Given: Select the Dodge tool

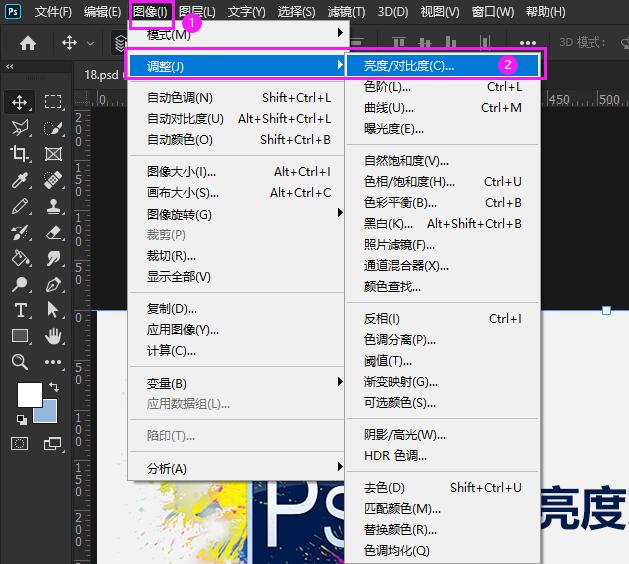Looking at the screenshot, I should pos(19,284).
